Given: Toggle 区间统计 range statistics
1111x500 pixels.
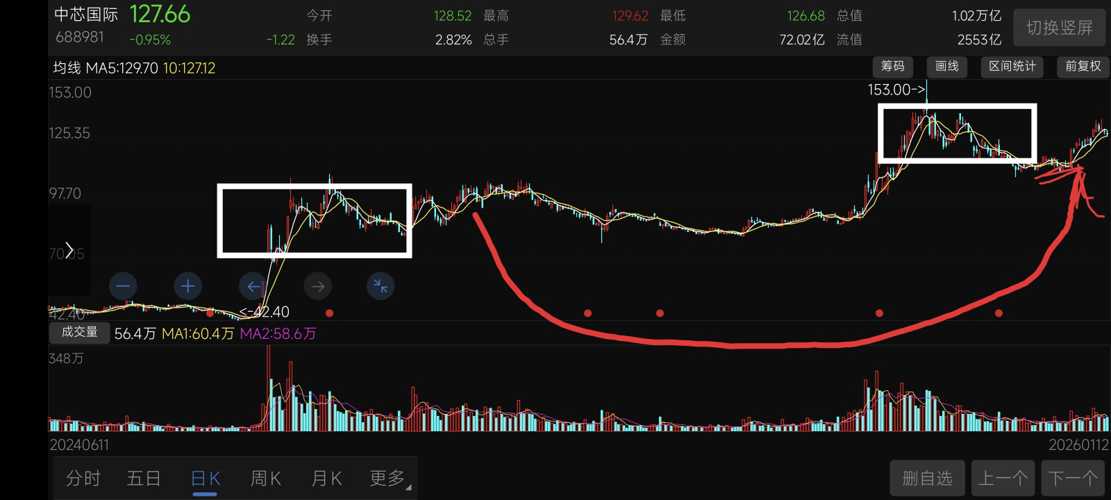Looking at the screenshot, I should pos(1013,67).
